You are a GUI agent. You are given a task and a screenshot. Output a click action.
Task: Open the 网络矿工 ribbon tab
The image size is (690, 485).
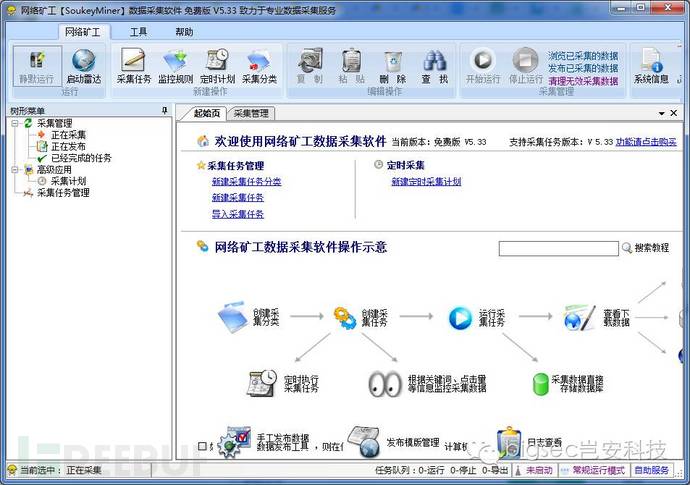(83, 32)
